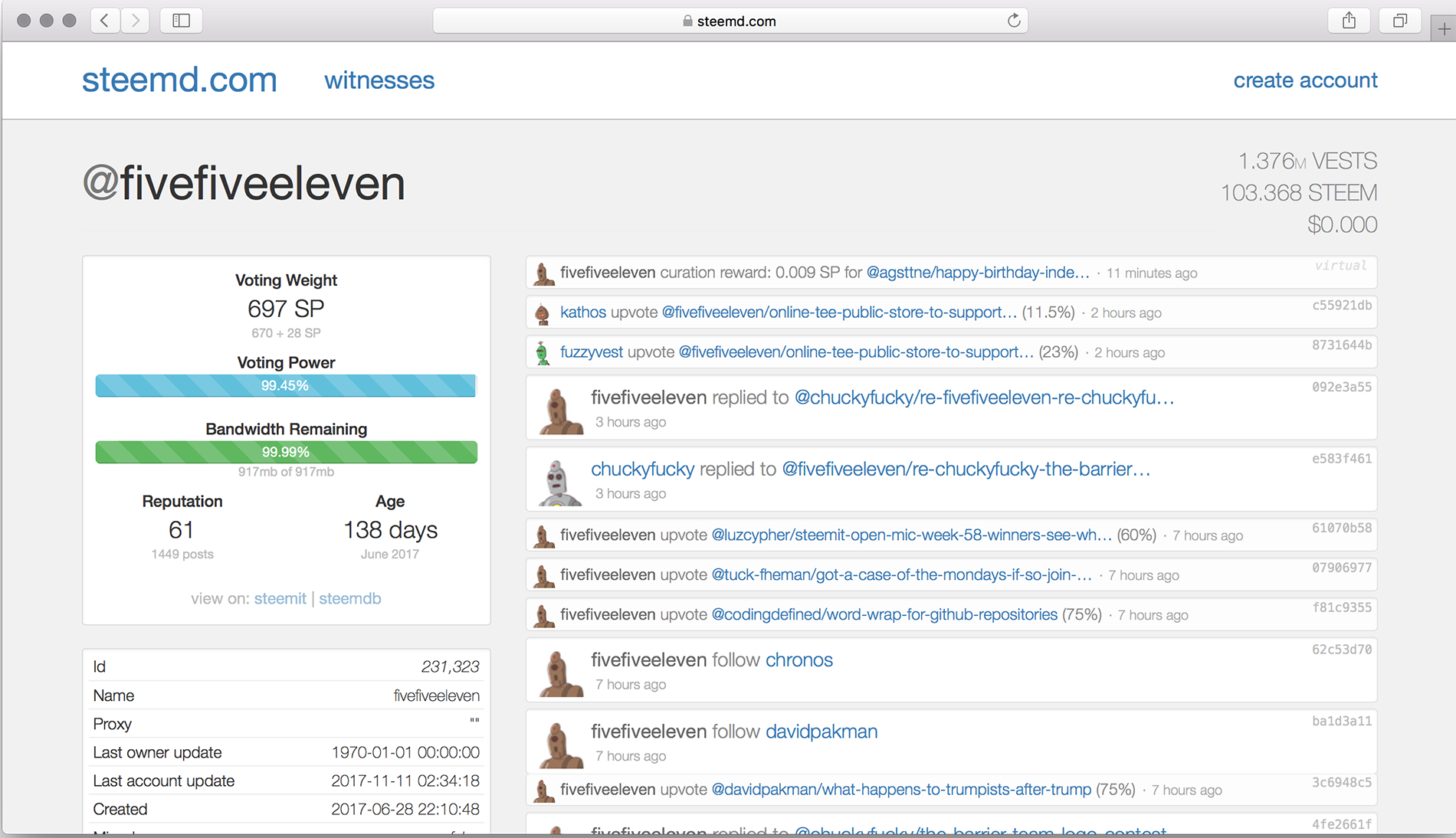
Task: Go back with Safari's back arrow
Action: pos(105,21)
